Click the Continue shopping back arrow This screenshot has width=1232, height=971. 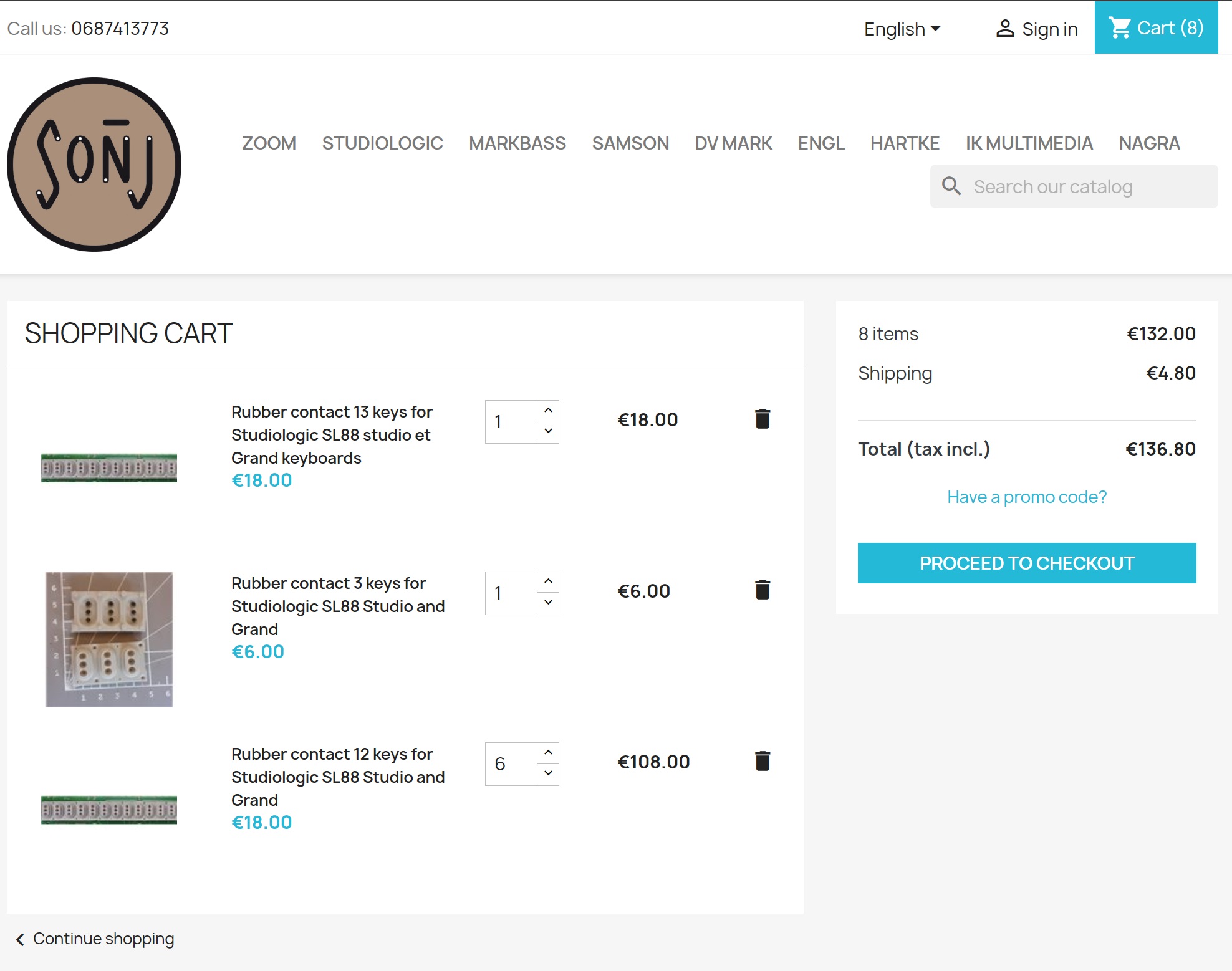click(20, 939)
